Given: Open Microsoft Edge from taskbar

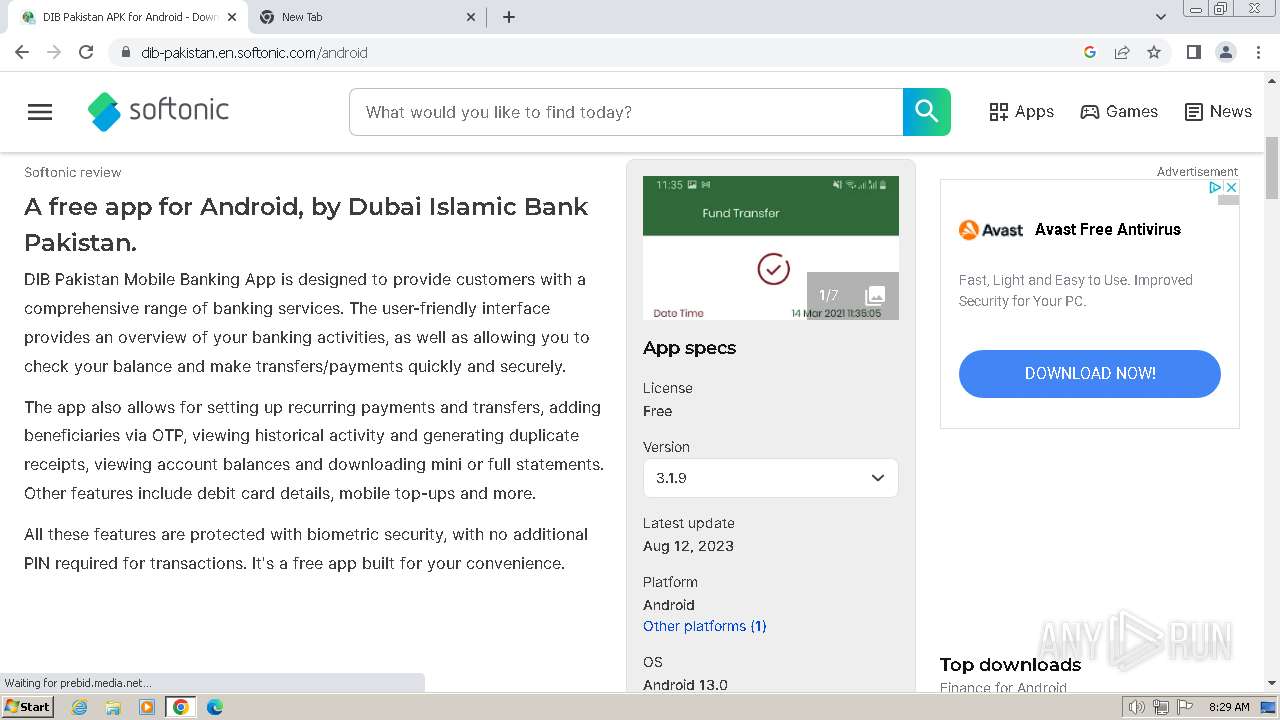Looking at the screenshot, I should [215, 707].
